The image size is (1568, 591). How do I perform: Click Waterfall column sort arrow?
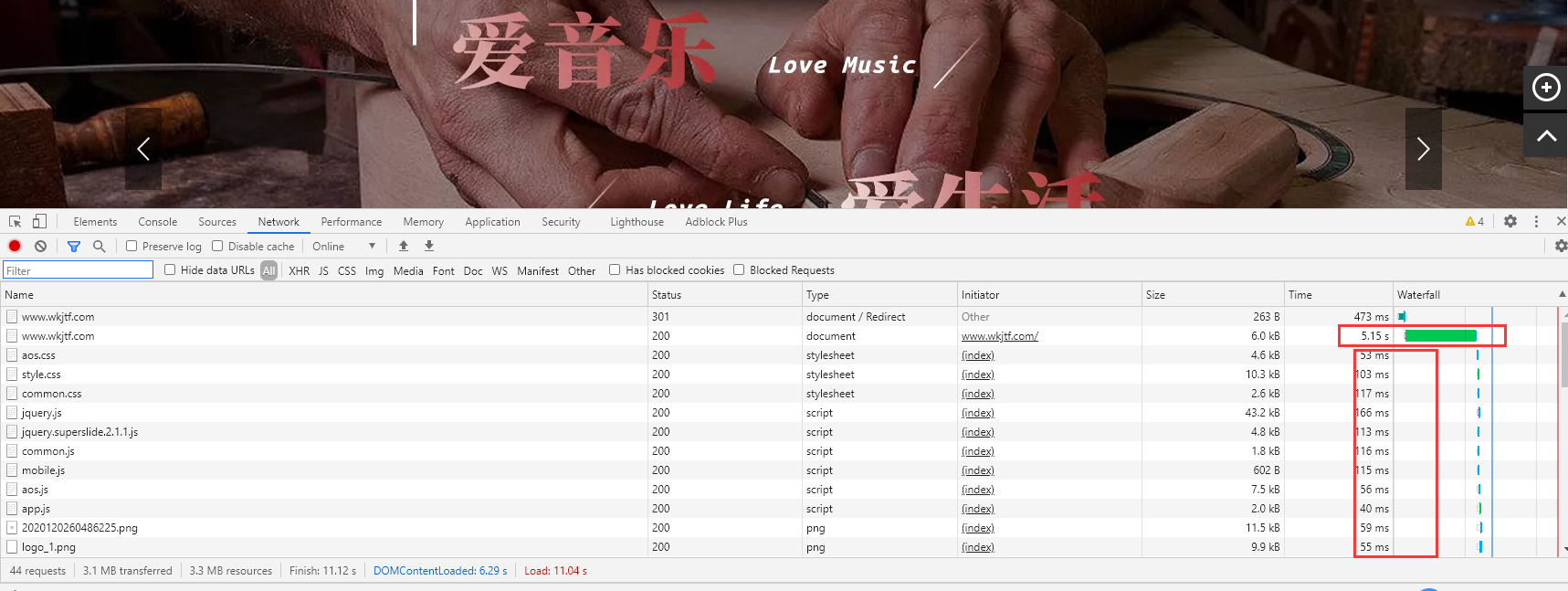[1562, 294]
